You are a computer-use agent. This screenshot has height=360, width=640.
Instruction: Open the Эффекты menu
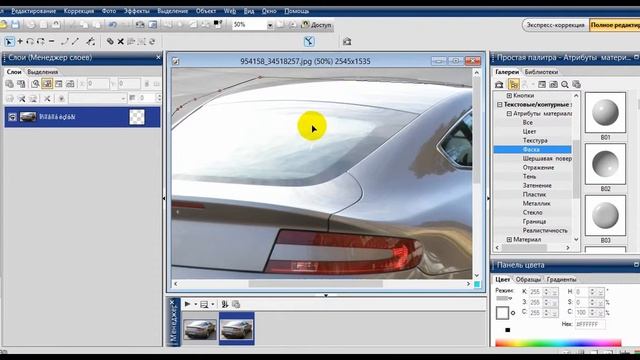click(136, 11)
